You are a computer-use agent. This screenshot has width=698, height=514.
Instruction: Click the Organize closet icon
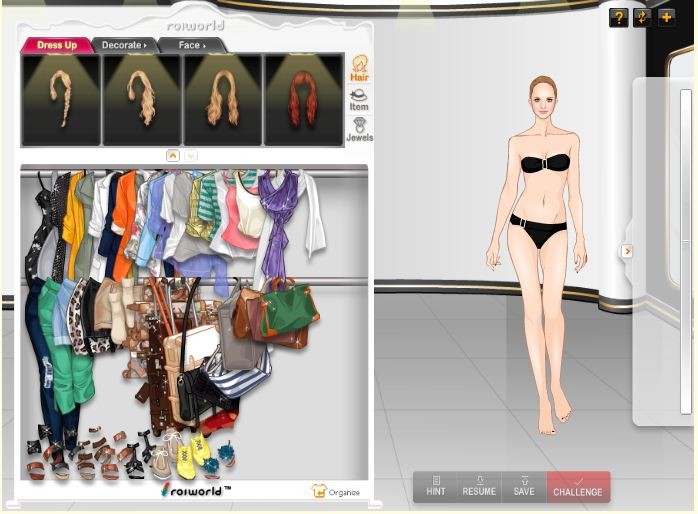tap(335, 491)
